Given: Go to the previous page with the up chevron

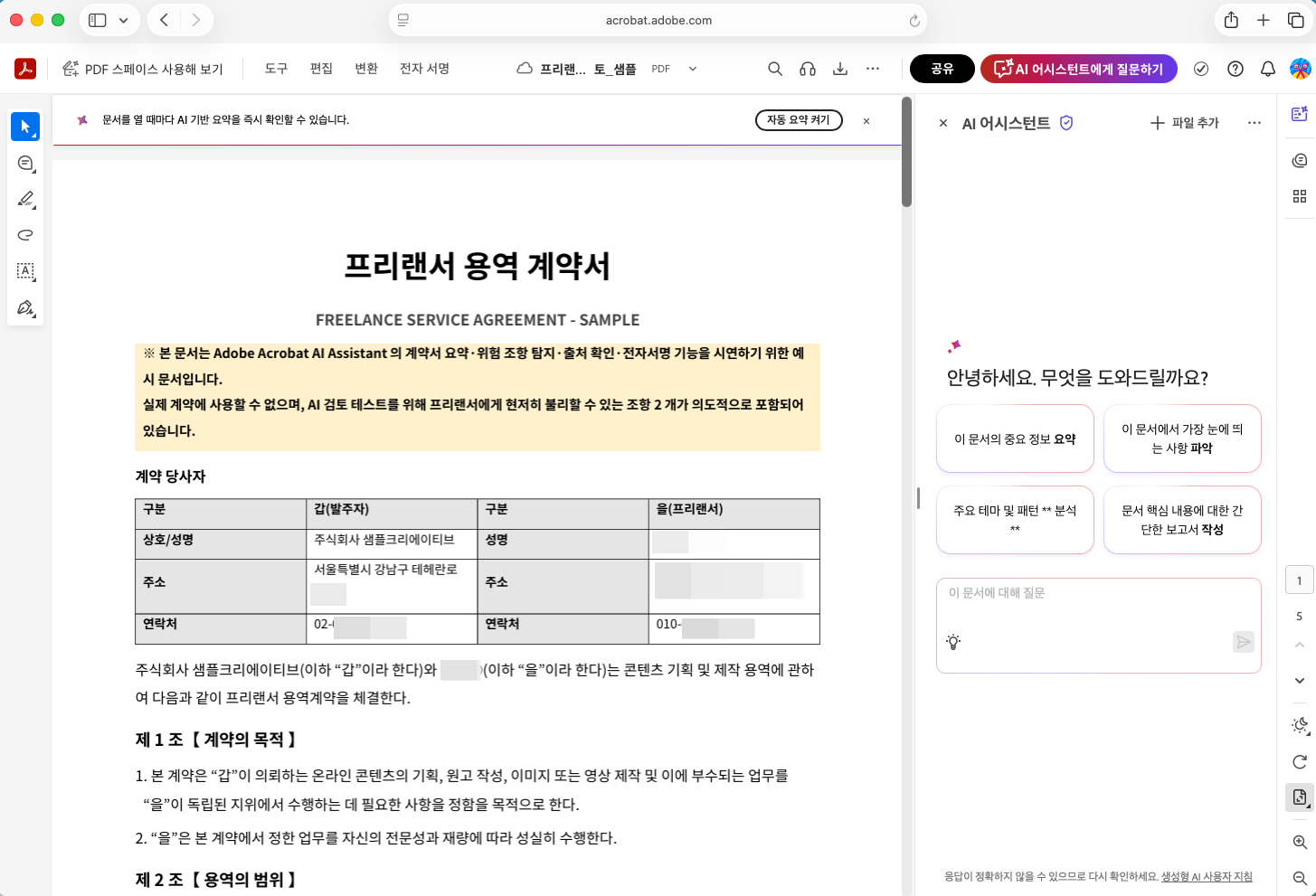Looking at the screenshot, I should coord(1300,645).
